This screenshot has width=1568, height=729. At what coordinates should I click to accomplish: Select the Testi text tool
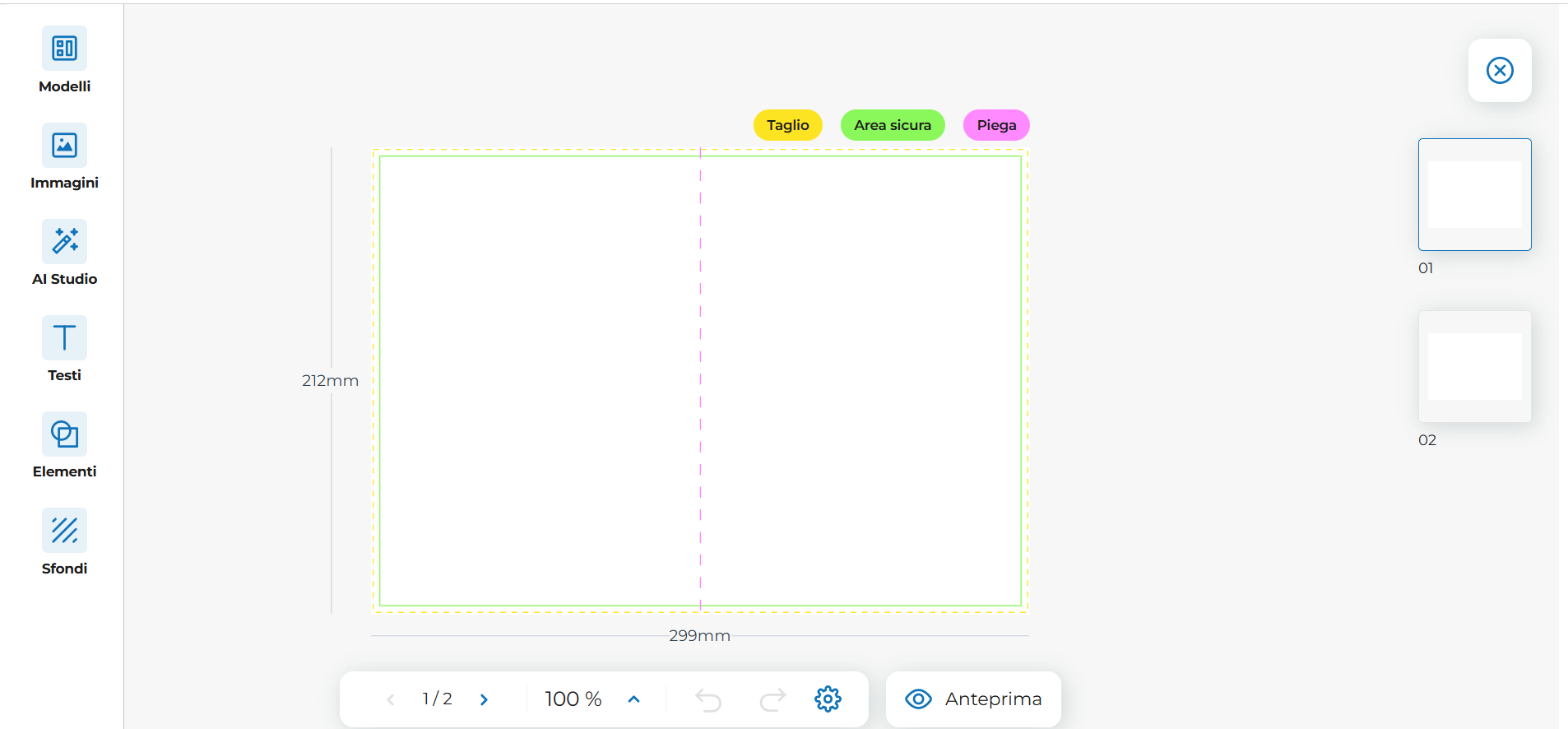tap(64, 338)
